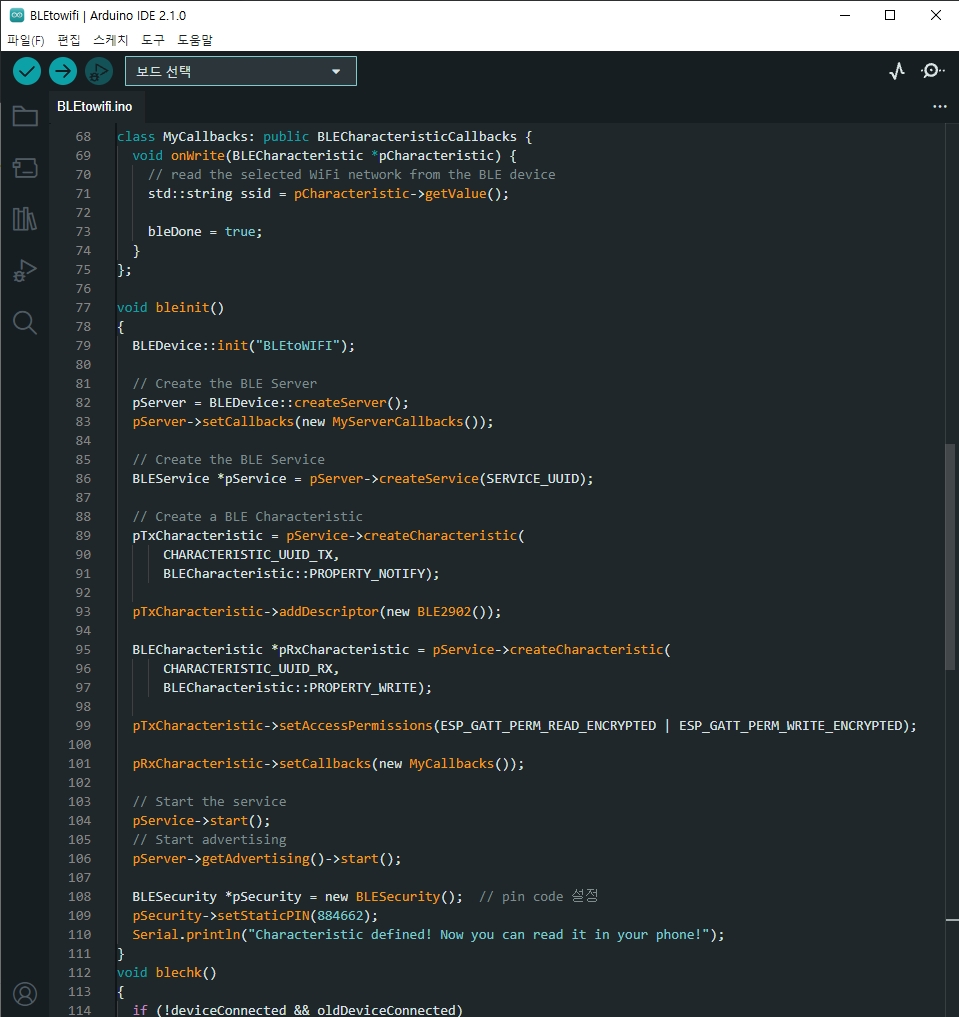Open the 파일(F) menu

(x=26, y=40)
